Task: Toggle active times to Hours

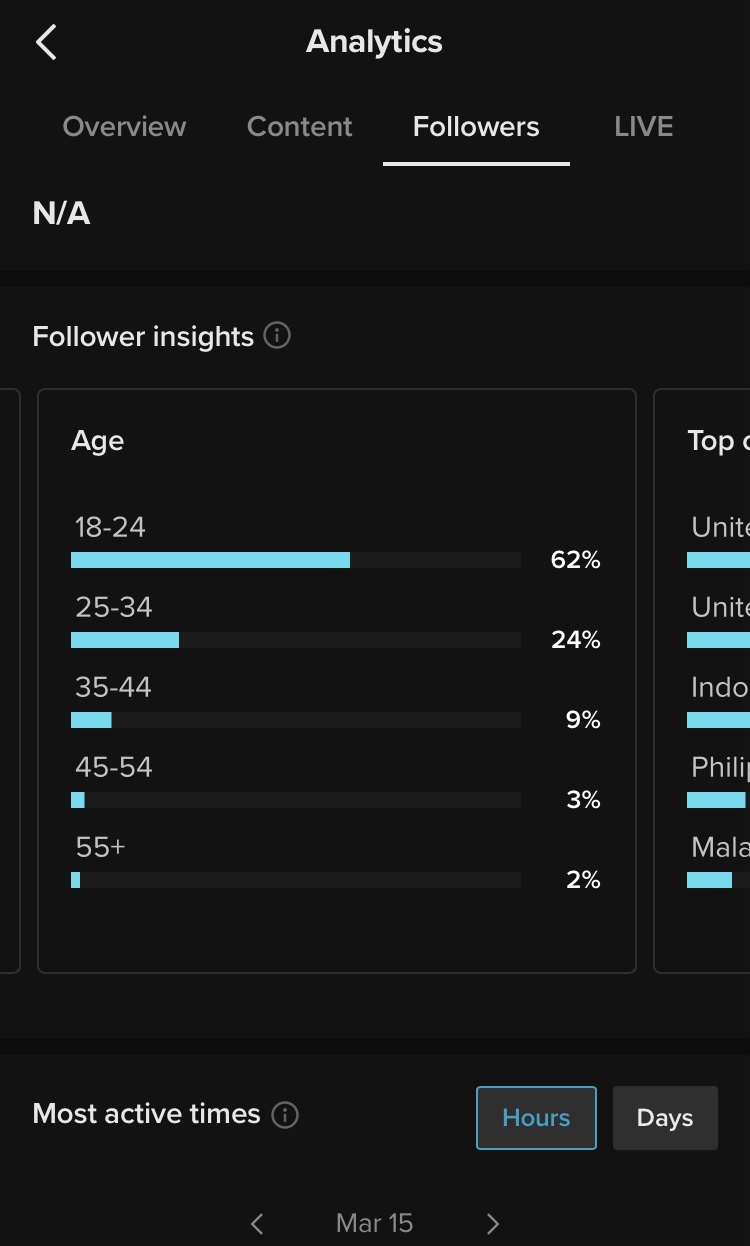Action: [x=536, y=1118]
